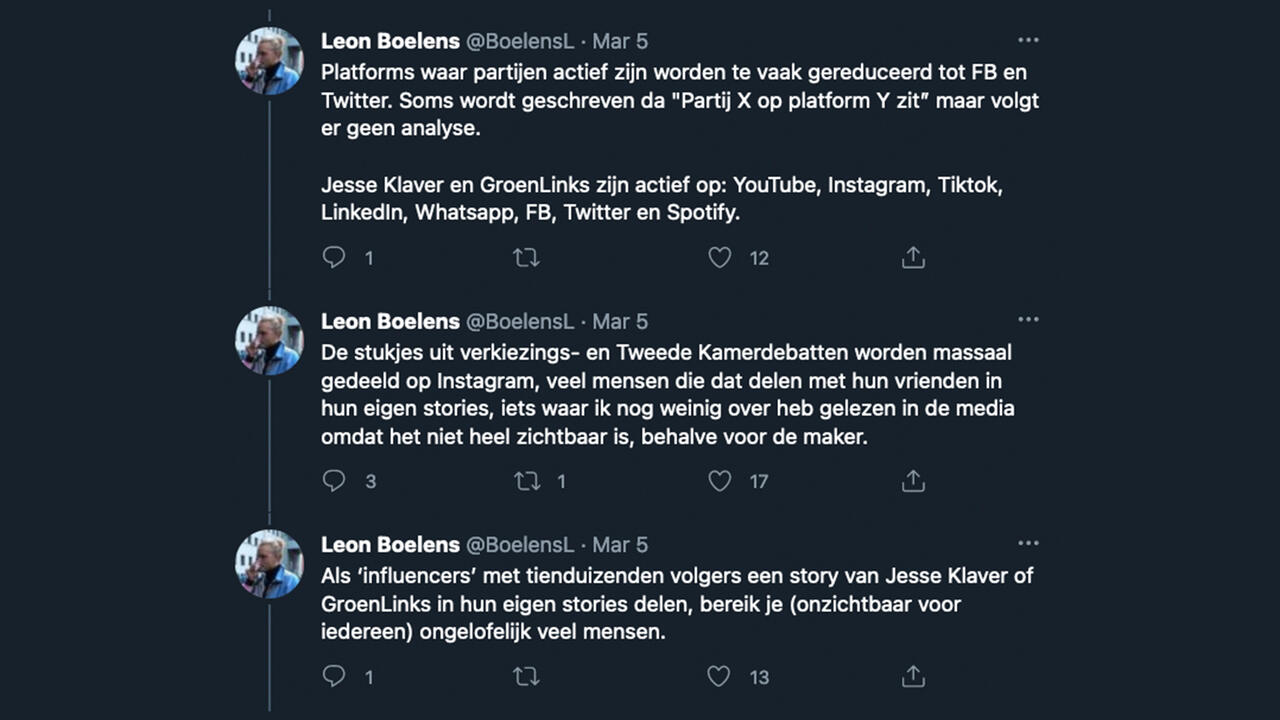Open the Mar 5 timestamp of third tweet
1280x720 pixels.
click(x=620, y=544)
